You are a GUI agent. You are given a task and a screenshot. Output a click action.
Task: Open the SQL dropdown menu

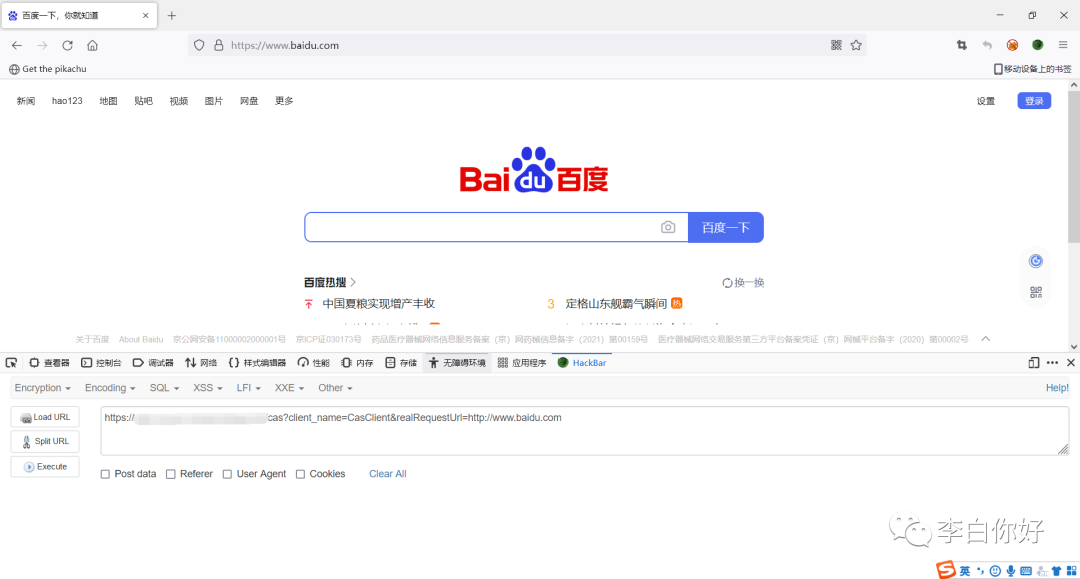point(164,388)
